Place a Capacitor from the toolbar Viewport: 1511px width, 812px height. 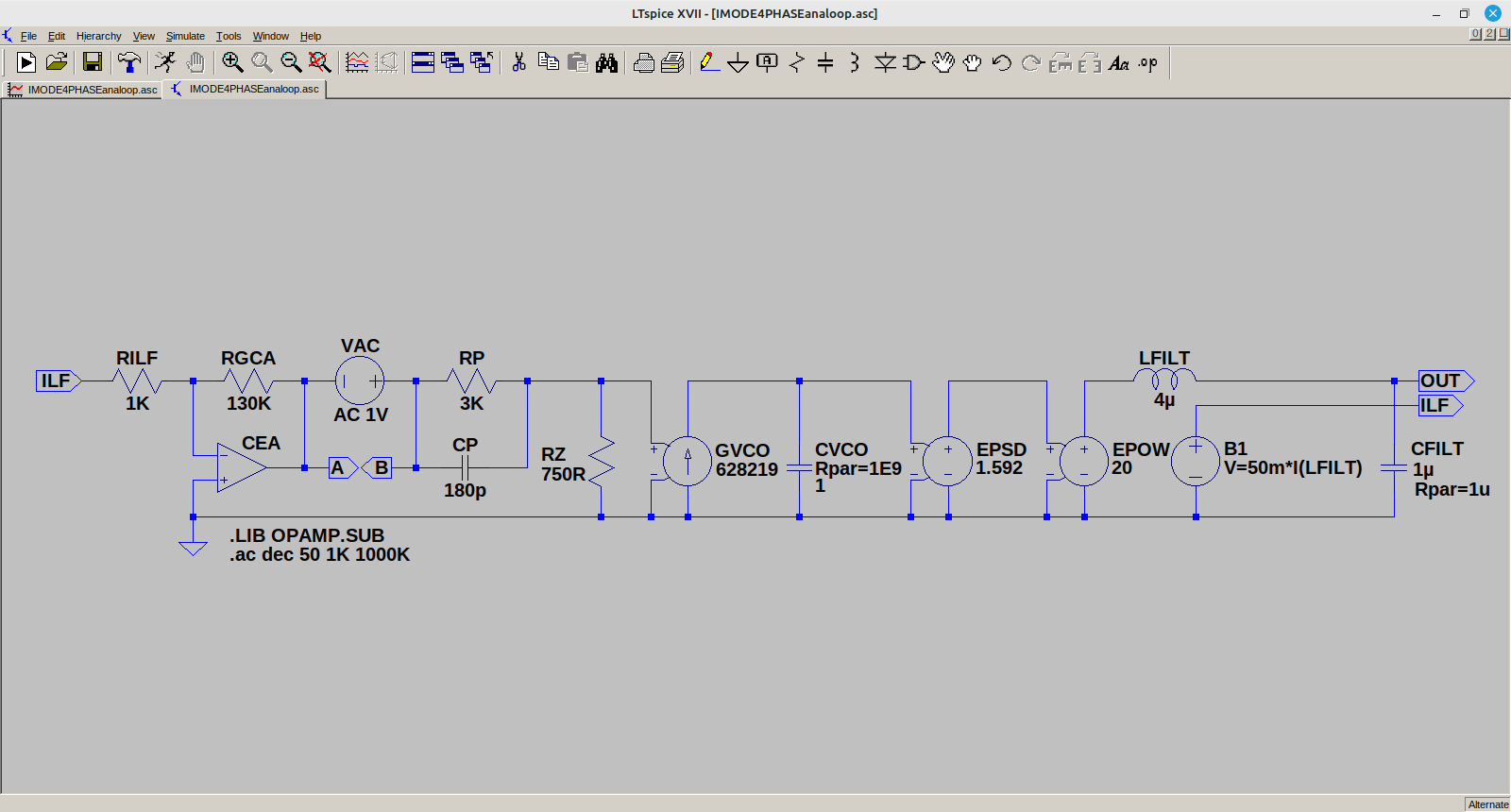825,62
